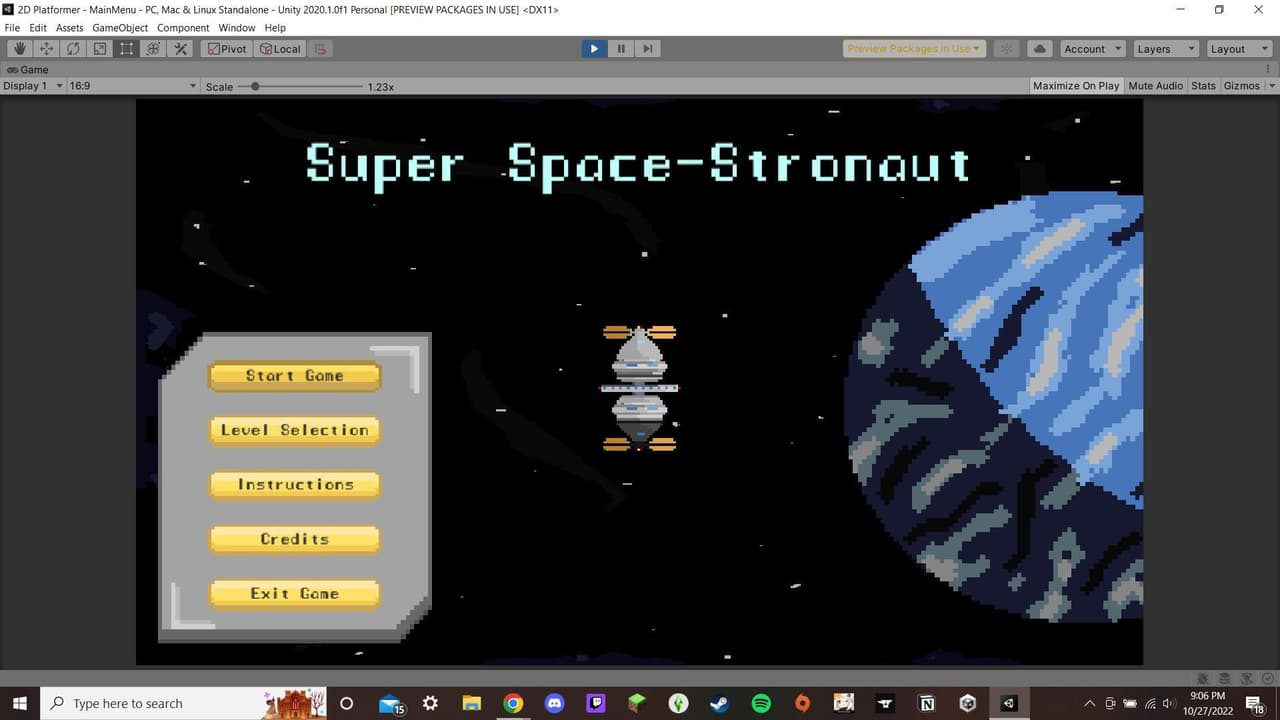Toggle grid snapping icon
Screen dimensions: 1280x720
(x=320, y=48)
